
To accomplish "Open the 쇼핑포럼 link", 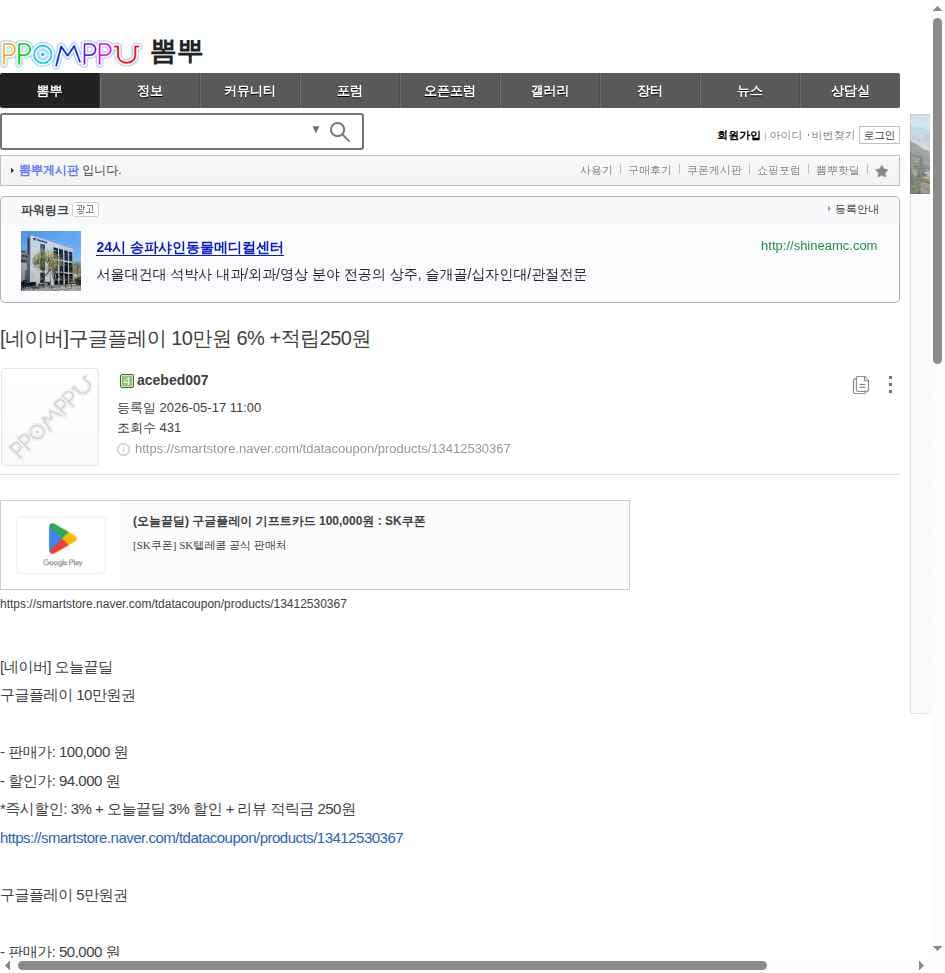I will tap(778, 170).
